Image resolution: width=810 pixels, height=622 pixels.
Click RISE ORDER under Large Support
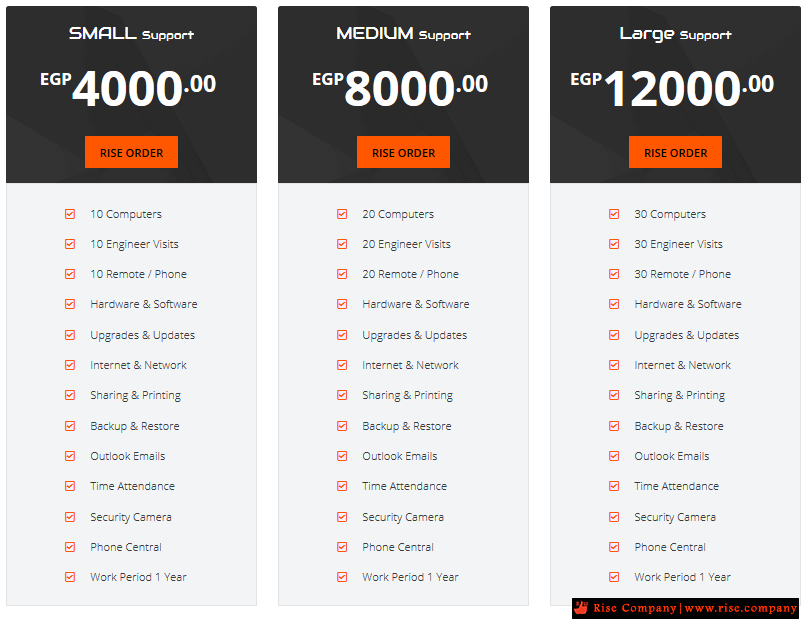click(675, 152)
